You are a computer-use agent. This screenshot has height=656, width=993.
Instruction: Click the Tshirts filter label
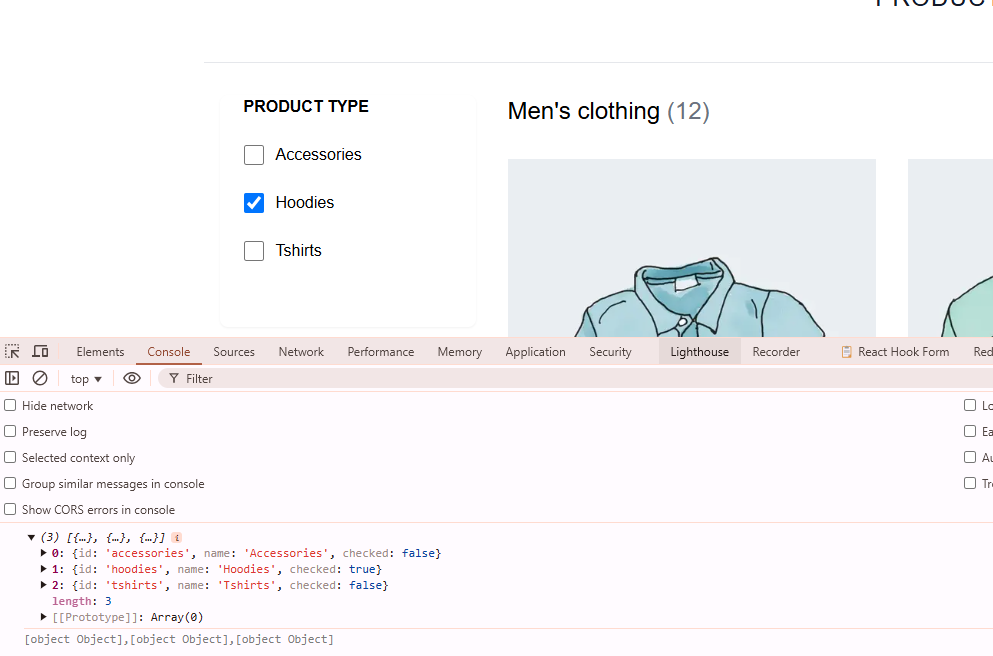298,251
